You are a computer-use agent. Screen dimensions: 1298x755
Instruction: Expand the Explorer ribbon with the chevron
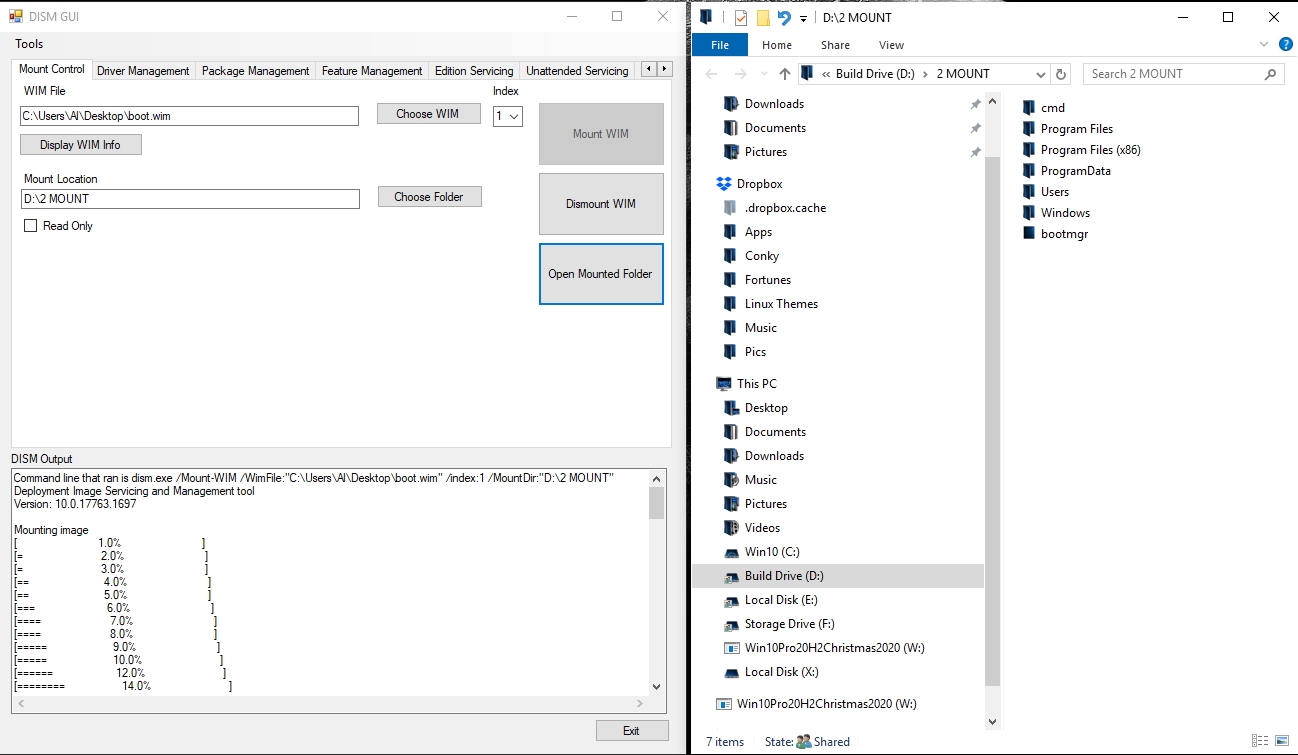(1264, 45)
